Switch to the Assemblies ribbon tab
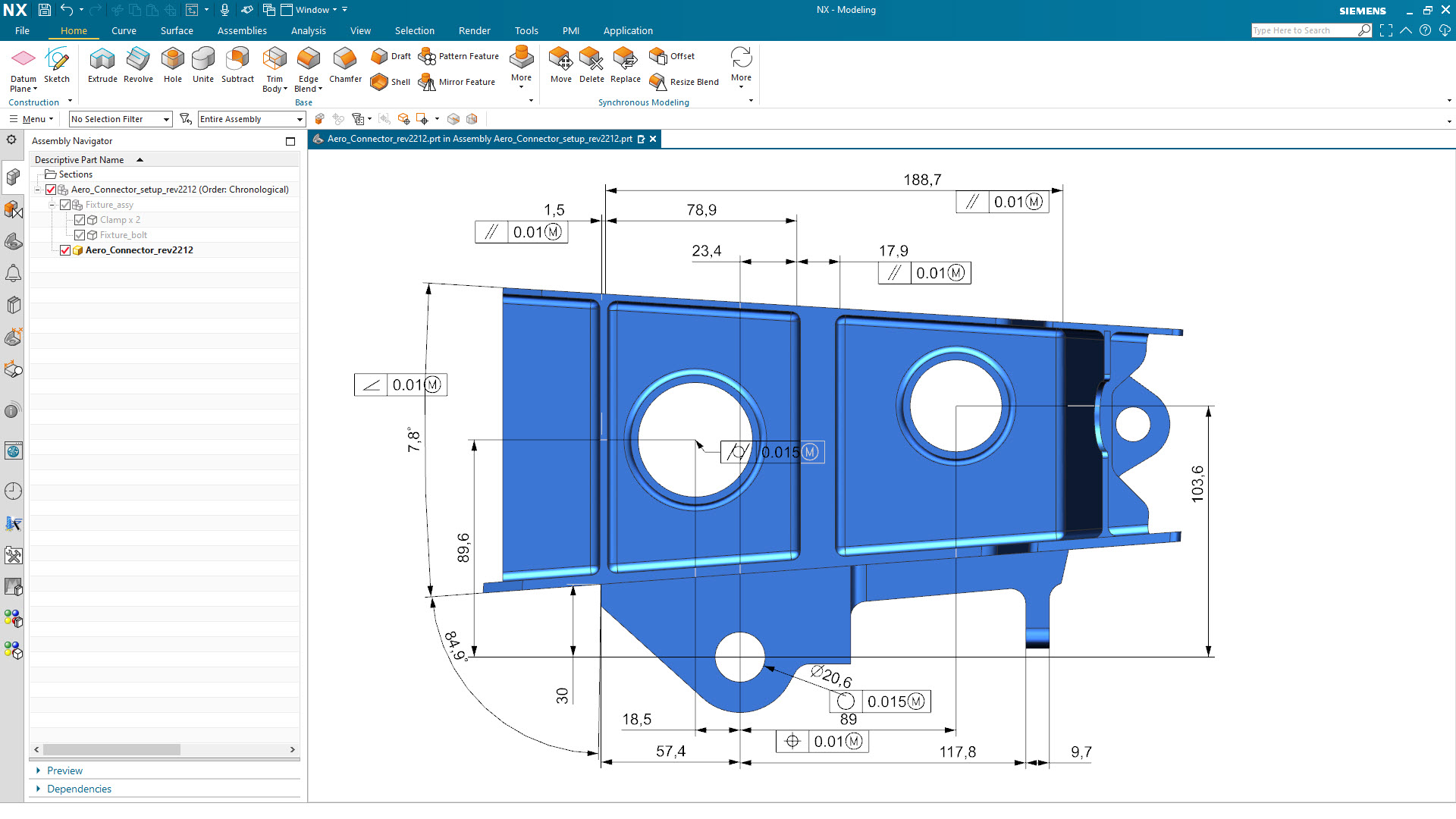This screenshot has height=819, width=1456. (x=241, y=30)
